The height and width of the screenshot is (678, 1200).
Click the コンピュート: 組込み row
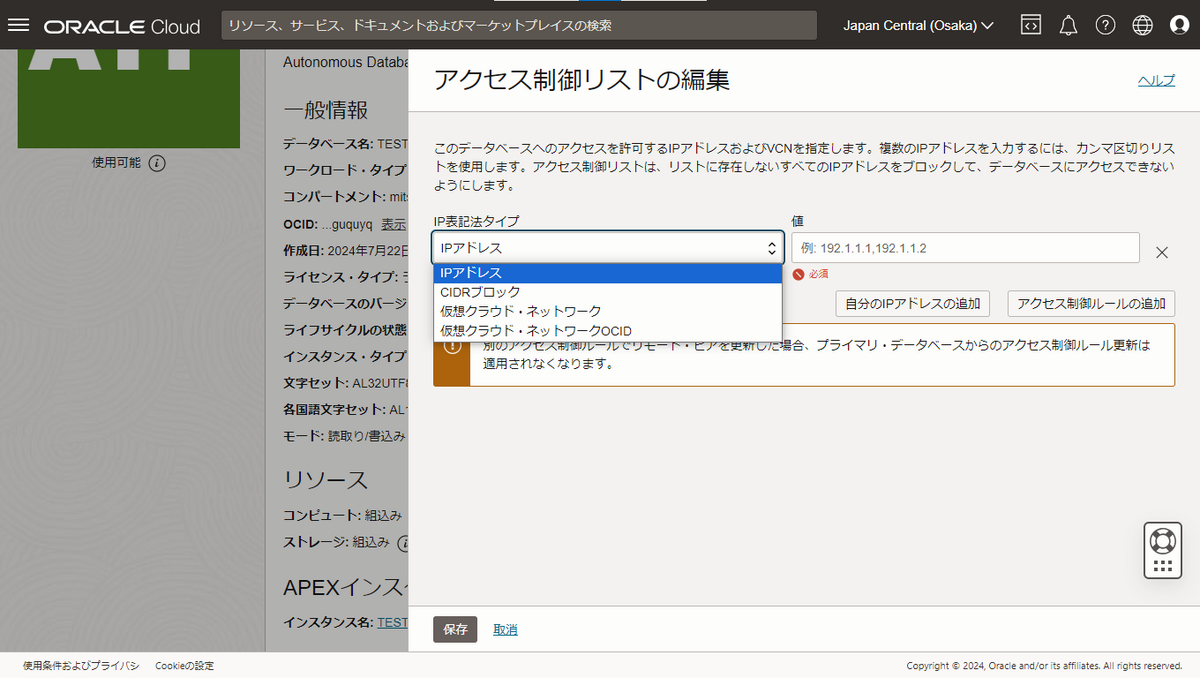click(x=342, y=515)
